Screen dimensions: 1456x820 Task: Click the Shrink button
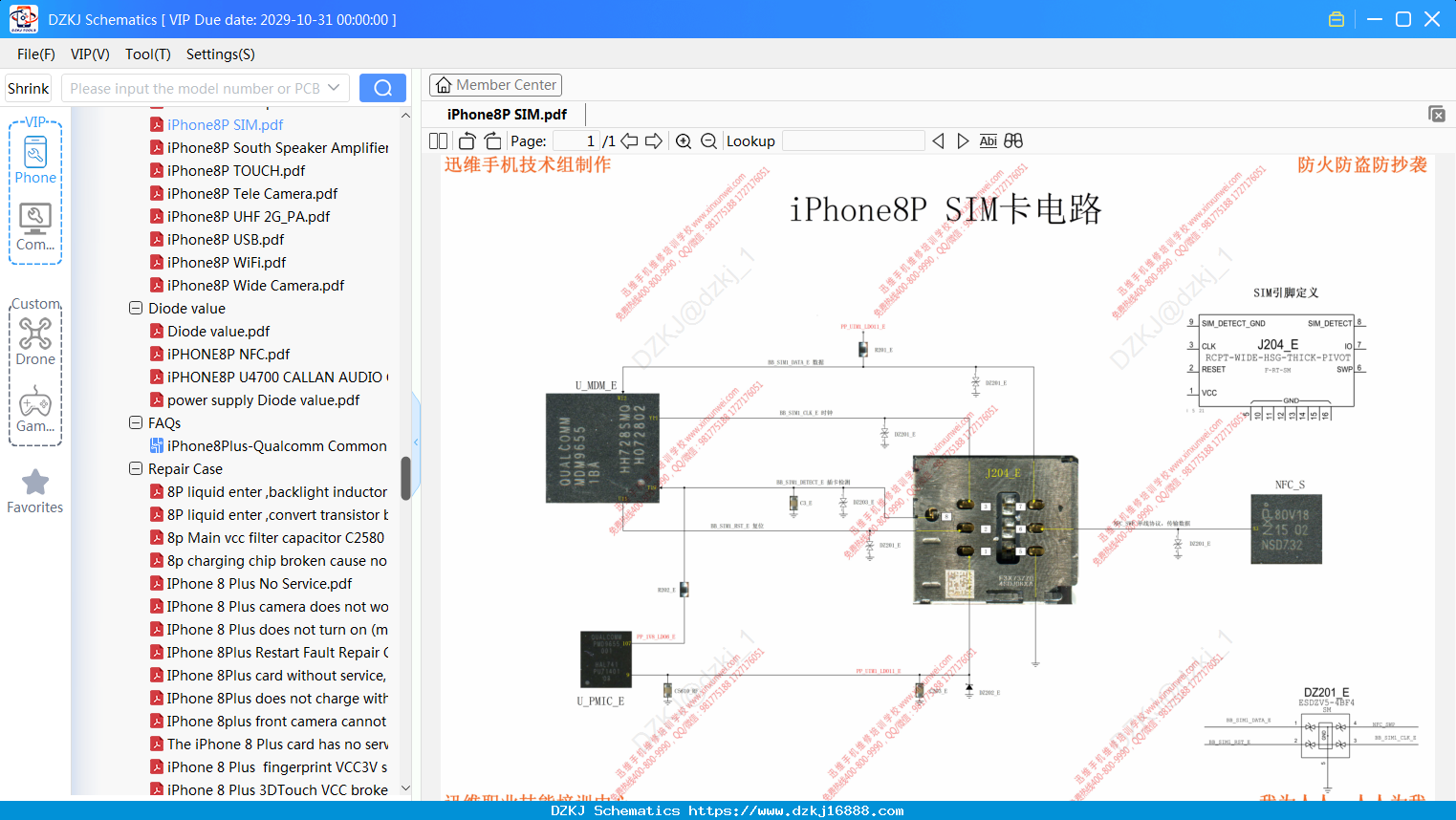click(x=28, y=88)
